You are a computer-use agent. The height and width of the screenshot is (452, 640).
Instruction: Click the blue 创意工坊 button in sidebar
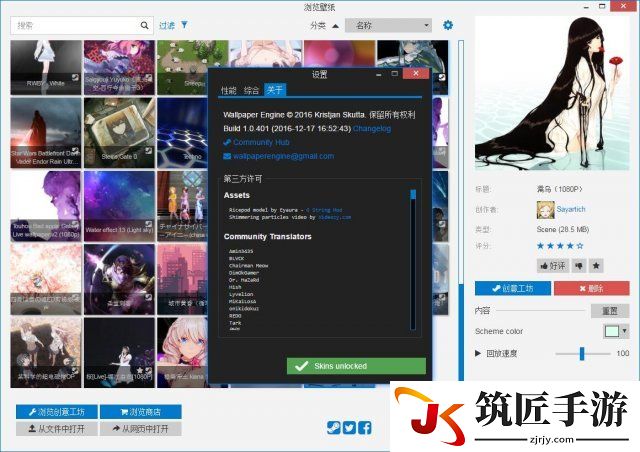coord(513,288)
